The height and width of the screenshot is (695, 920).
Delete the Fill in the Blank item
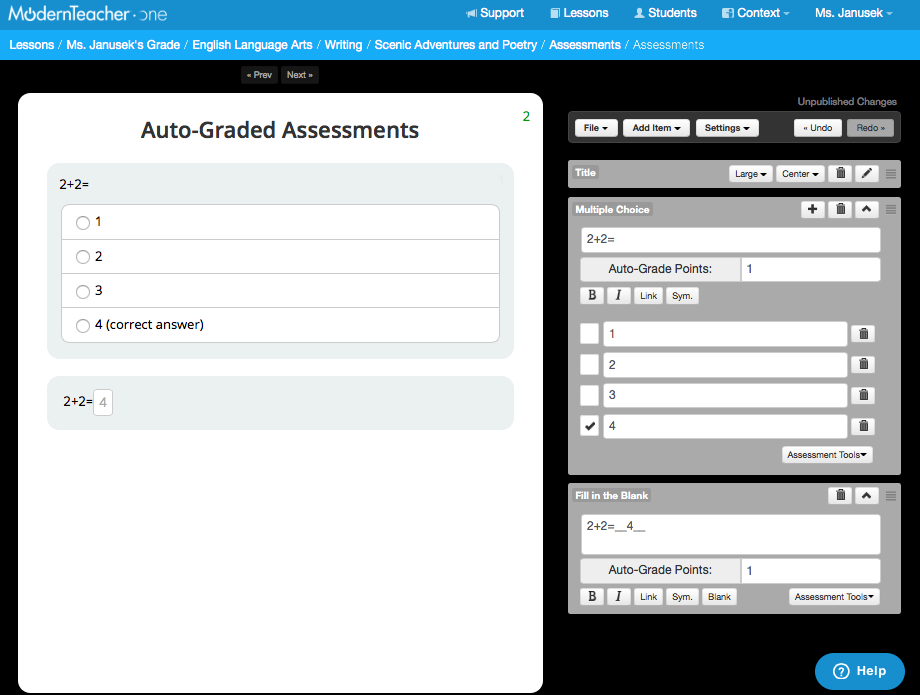tap(841, 496)
